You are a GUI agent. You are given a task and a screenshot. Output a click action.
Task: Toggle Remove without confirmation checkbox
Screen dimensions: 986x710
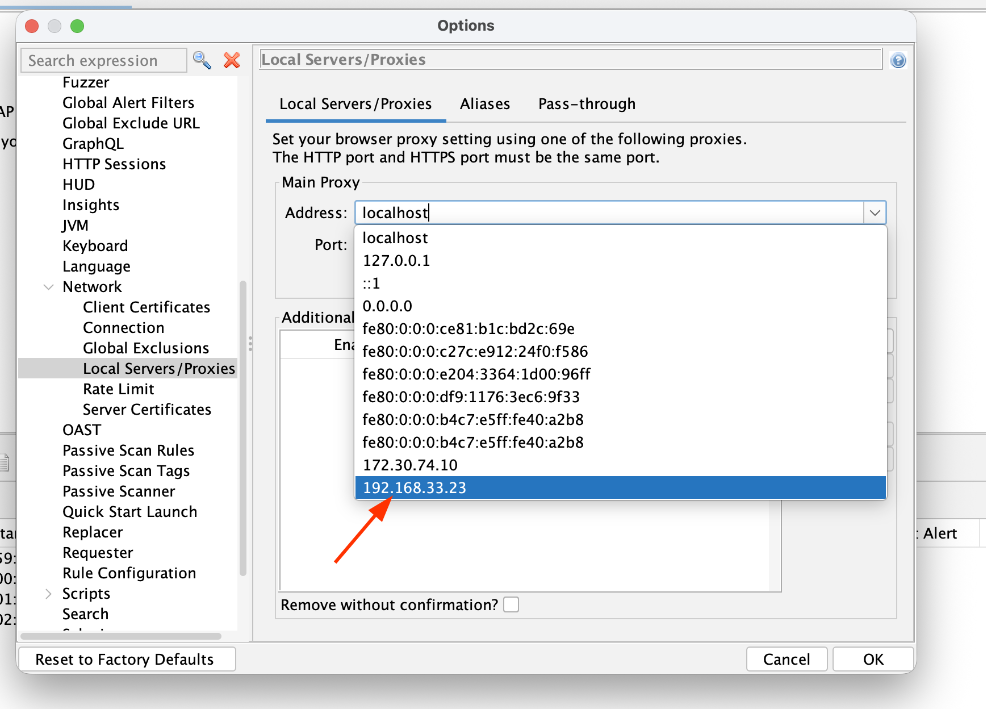click(x=511, y=605)
